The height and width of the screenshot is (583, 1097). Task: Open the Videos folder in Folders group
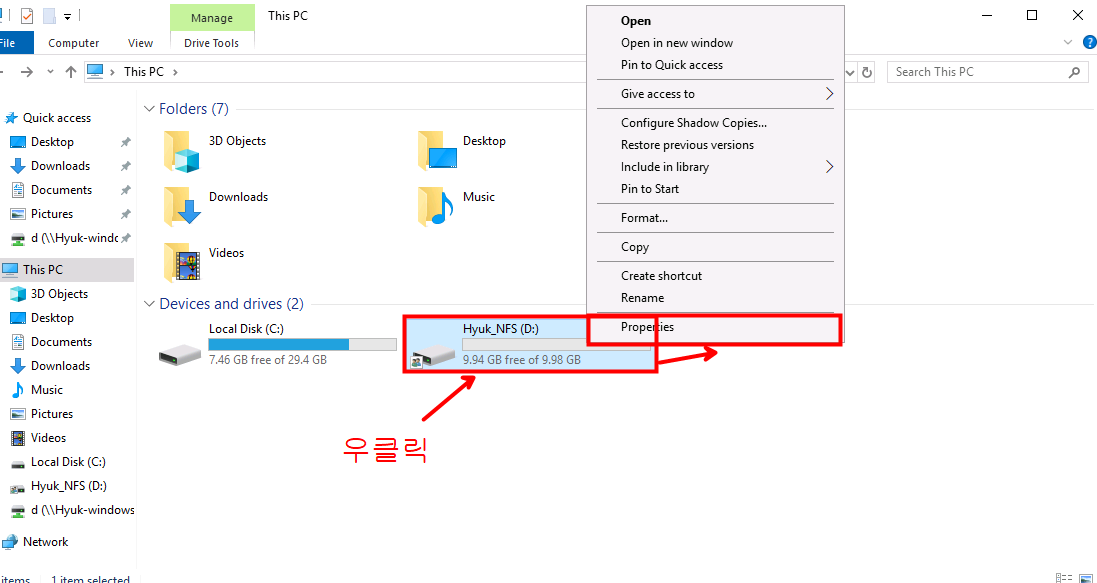click(x=181, y=262)
